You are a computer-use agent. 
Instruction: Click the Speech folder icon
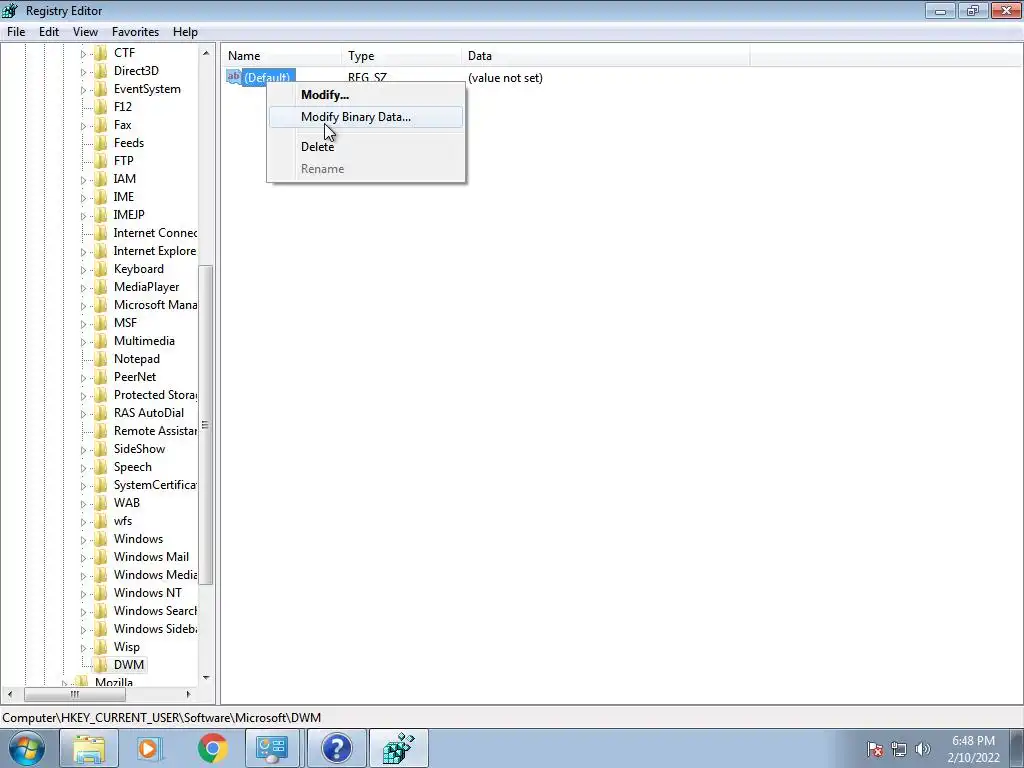(101, 467)
